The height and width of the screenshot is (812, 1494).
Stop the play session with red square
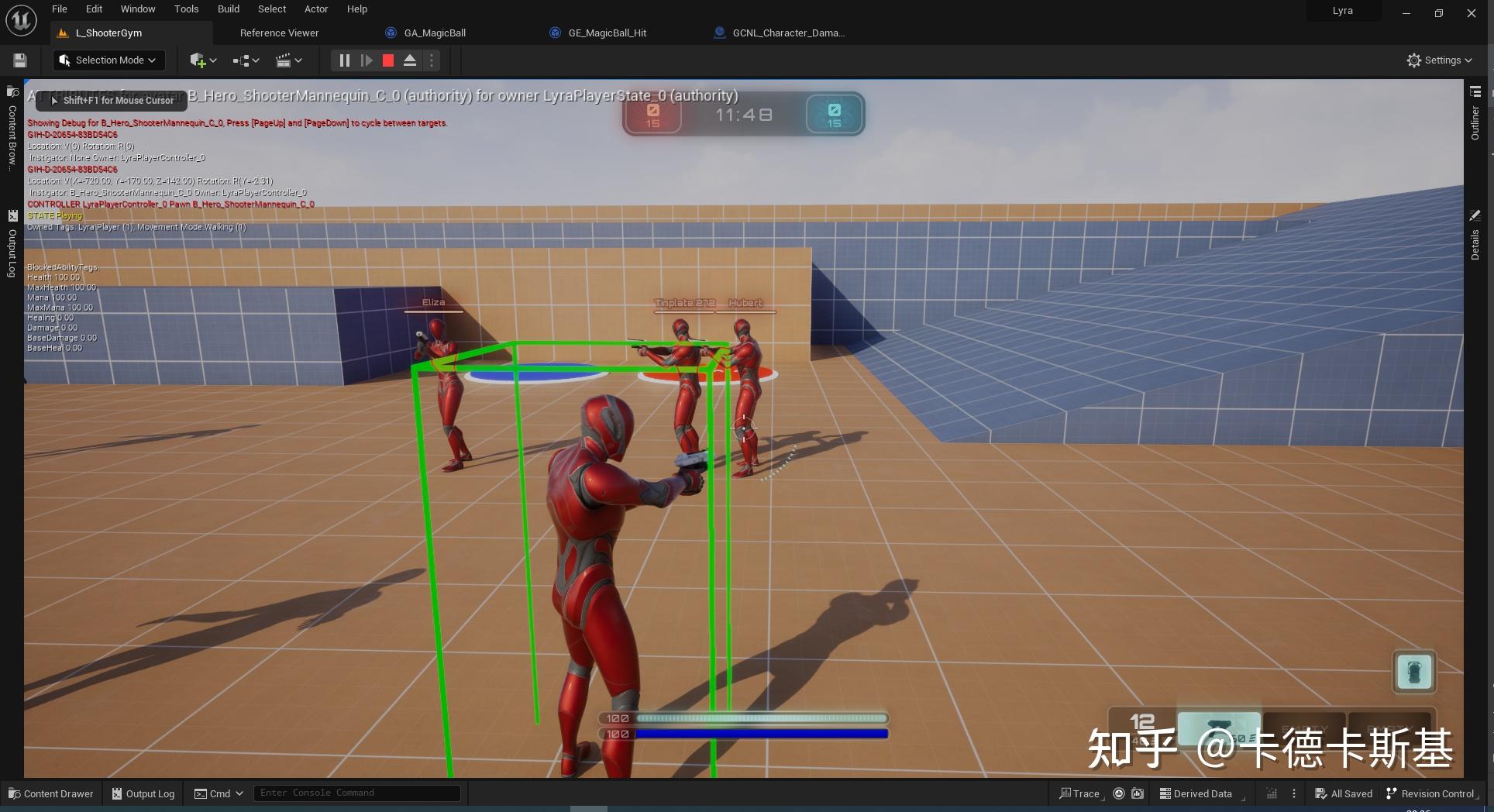point(388,60)
